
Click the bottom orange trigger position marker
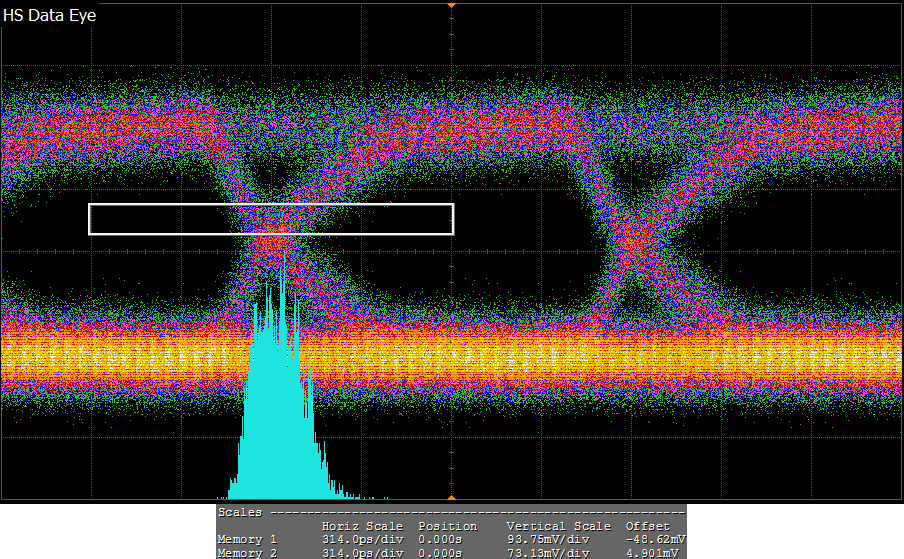point(451,496)
